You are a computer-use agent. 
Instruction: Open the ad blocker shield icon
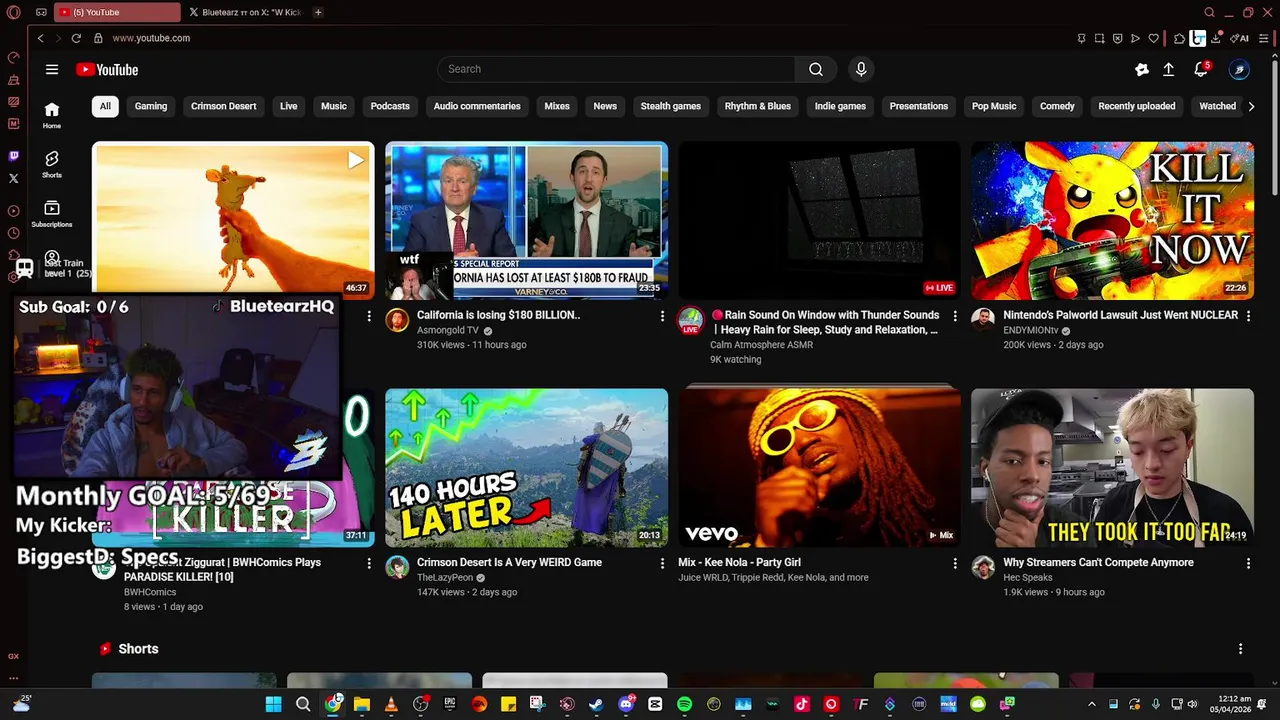coord(1117,38)
